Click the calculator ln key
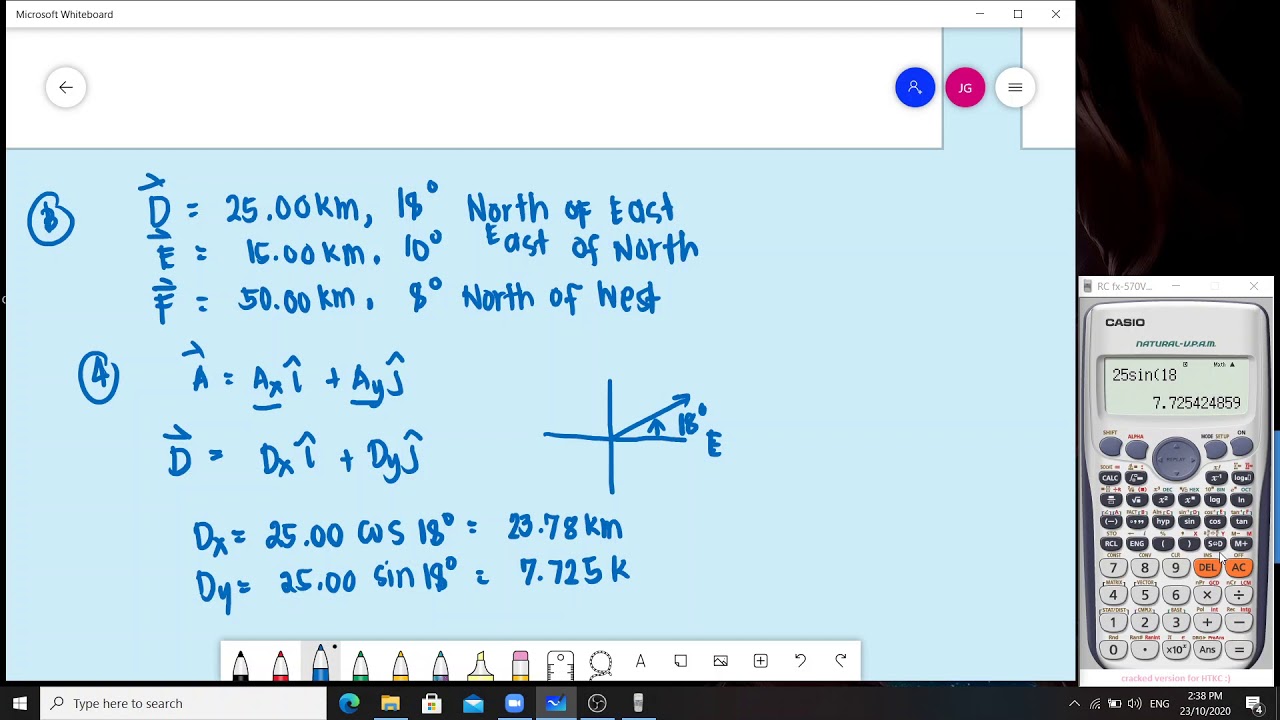Screen dimensions: 1280x720 1241,499
